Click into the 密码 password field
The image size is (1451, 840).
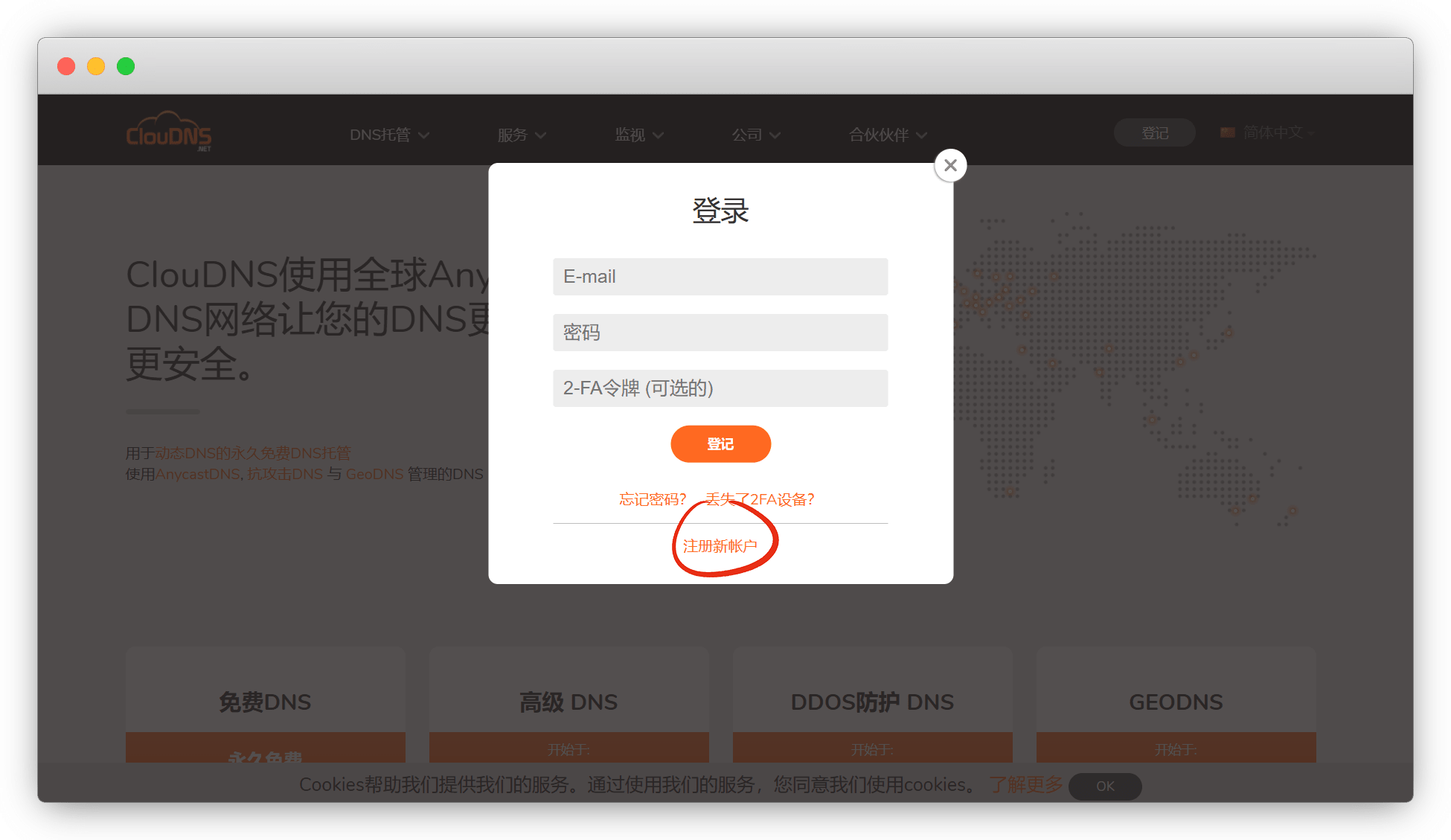click(x=720, y=333)
